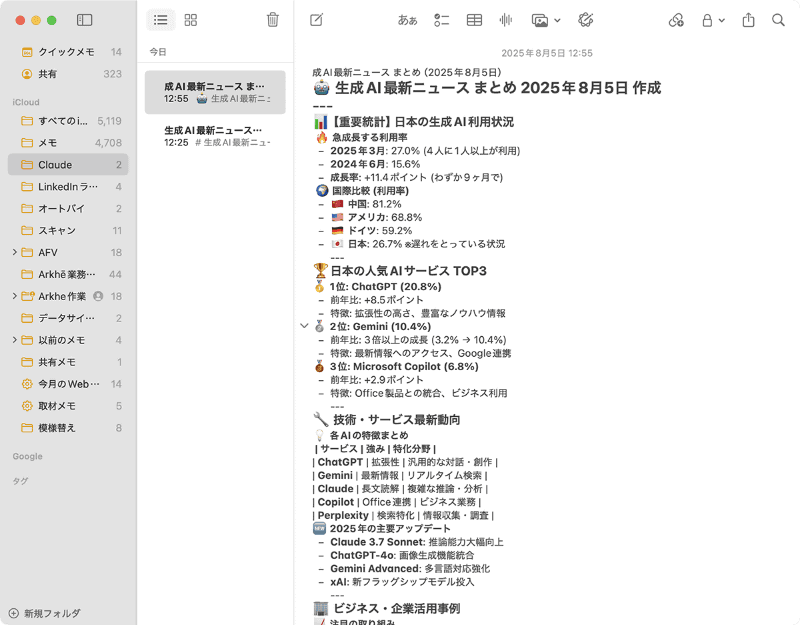Click the lock note icon
The image size is (800, 625).
(707, 20)
